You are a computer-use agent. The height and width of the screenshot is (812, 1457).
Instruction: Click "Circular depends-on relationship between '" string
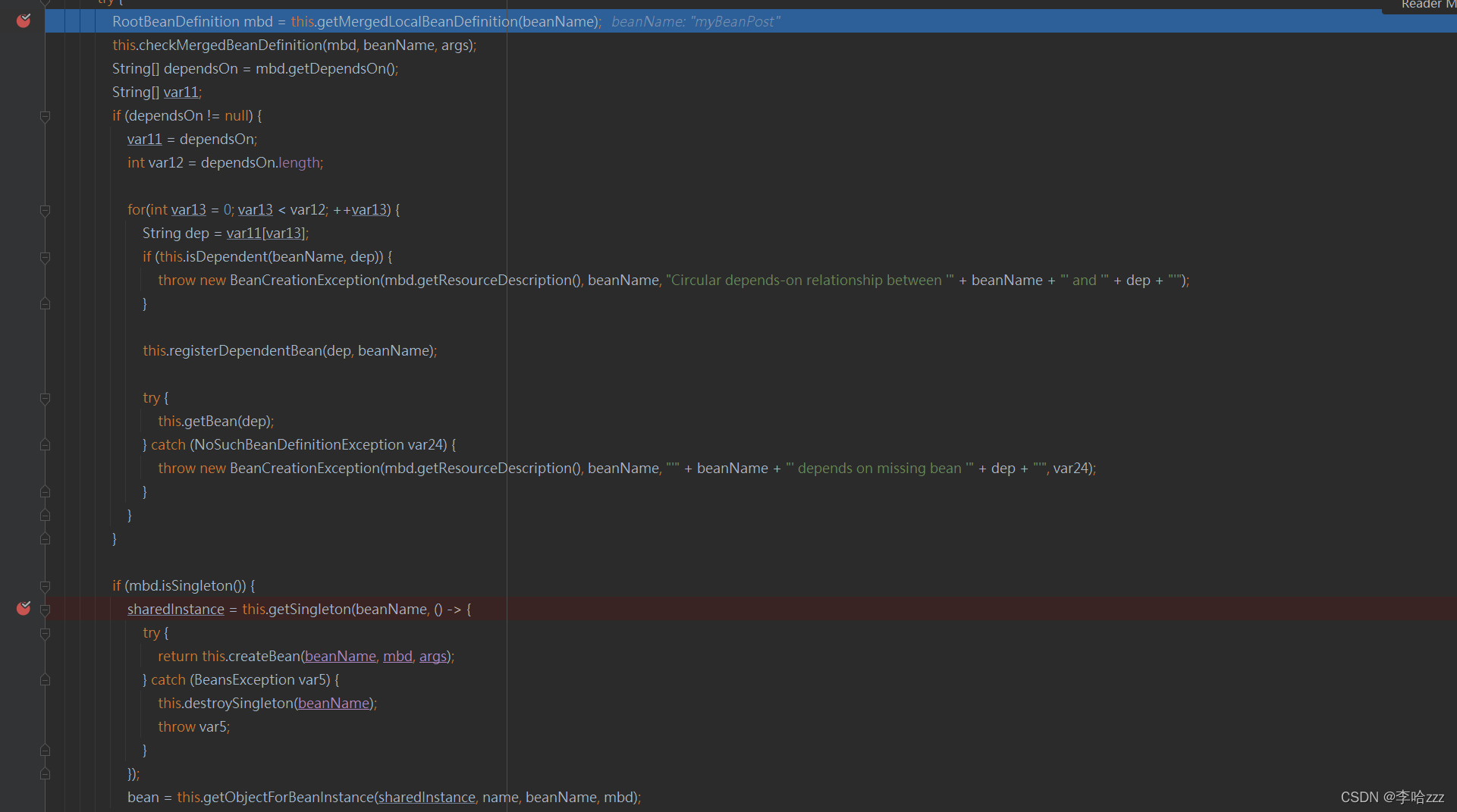click(809, 280)
